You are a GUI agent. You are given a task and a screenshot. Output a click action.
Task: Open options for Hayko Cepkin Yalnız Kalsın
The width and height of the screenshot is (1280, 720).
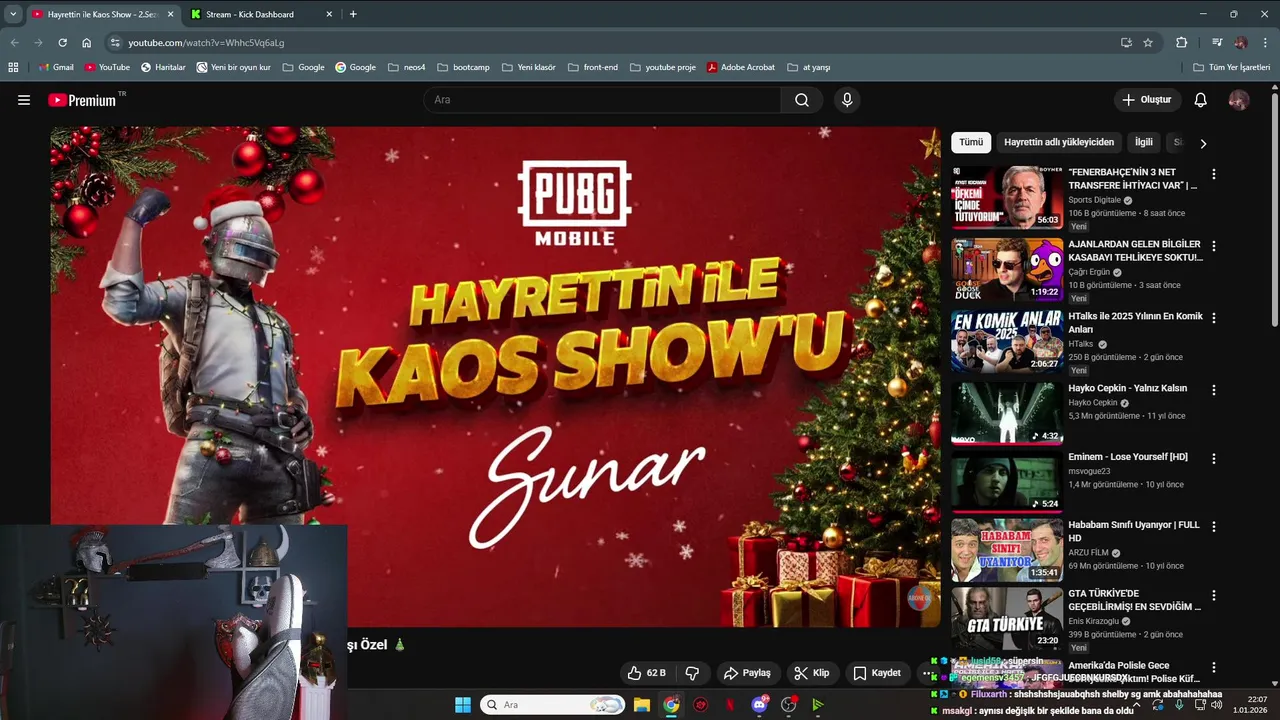[1214, 390]
